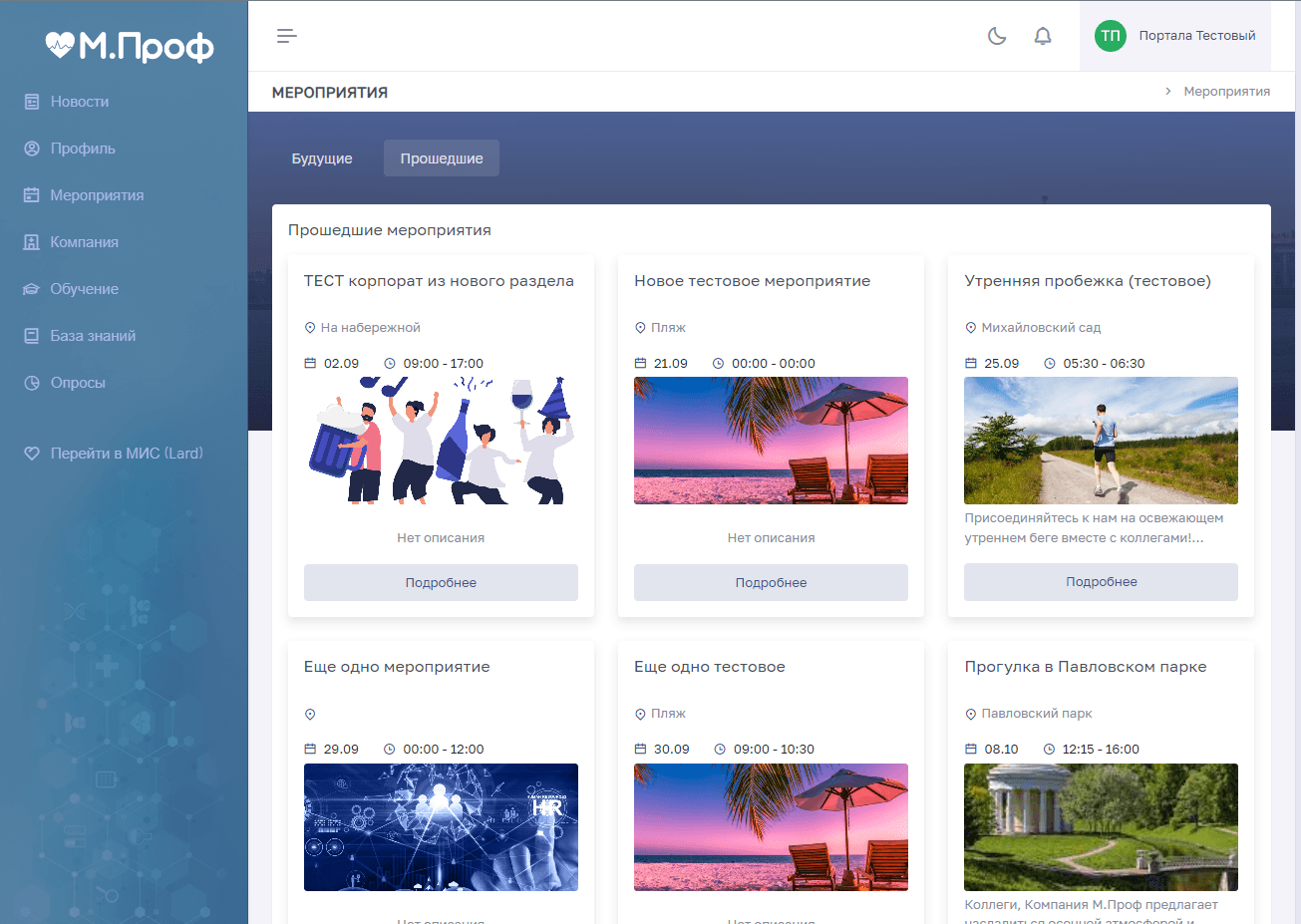The height and width of the screenshot is (924, 1301).
Task: Open details for Утренняя пробежка (тестовое)
Action: point(1100,581)
